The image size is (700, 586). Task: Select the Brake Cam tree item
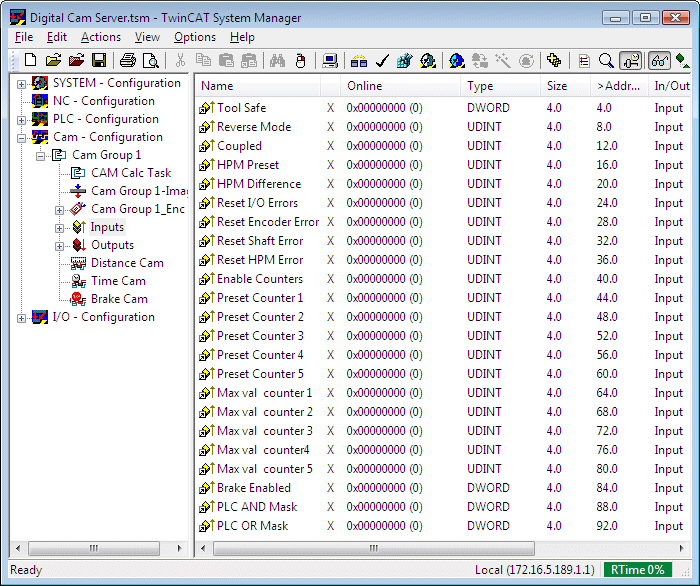(x=119, y=299)
